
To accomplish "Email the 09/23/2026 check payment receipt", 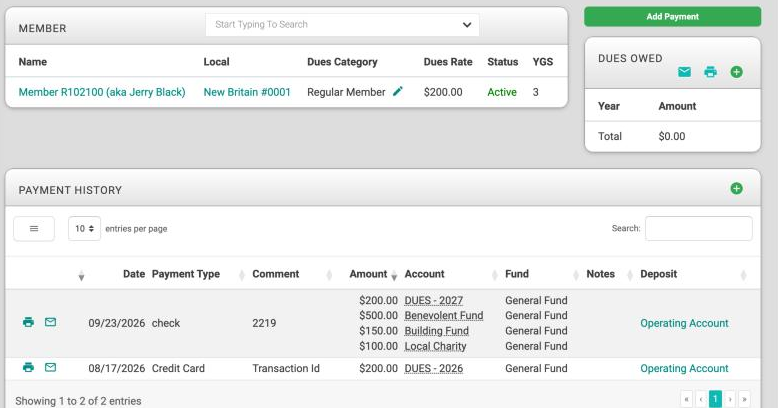I will pyautogui.click(x=51, y=322).
